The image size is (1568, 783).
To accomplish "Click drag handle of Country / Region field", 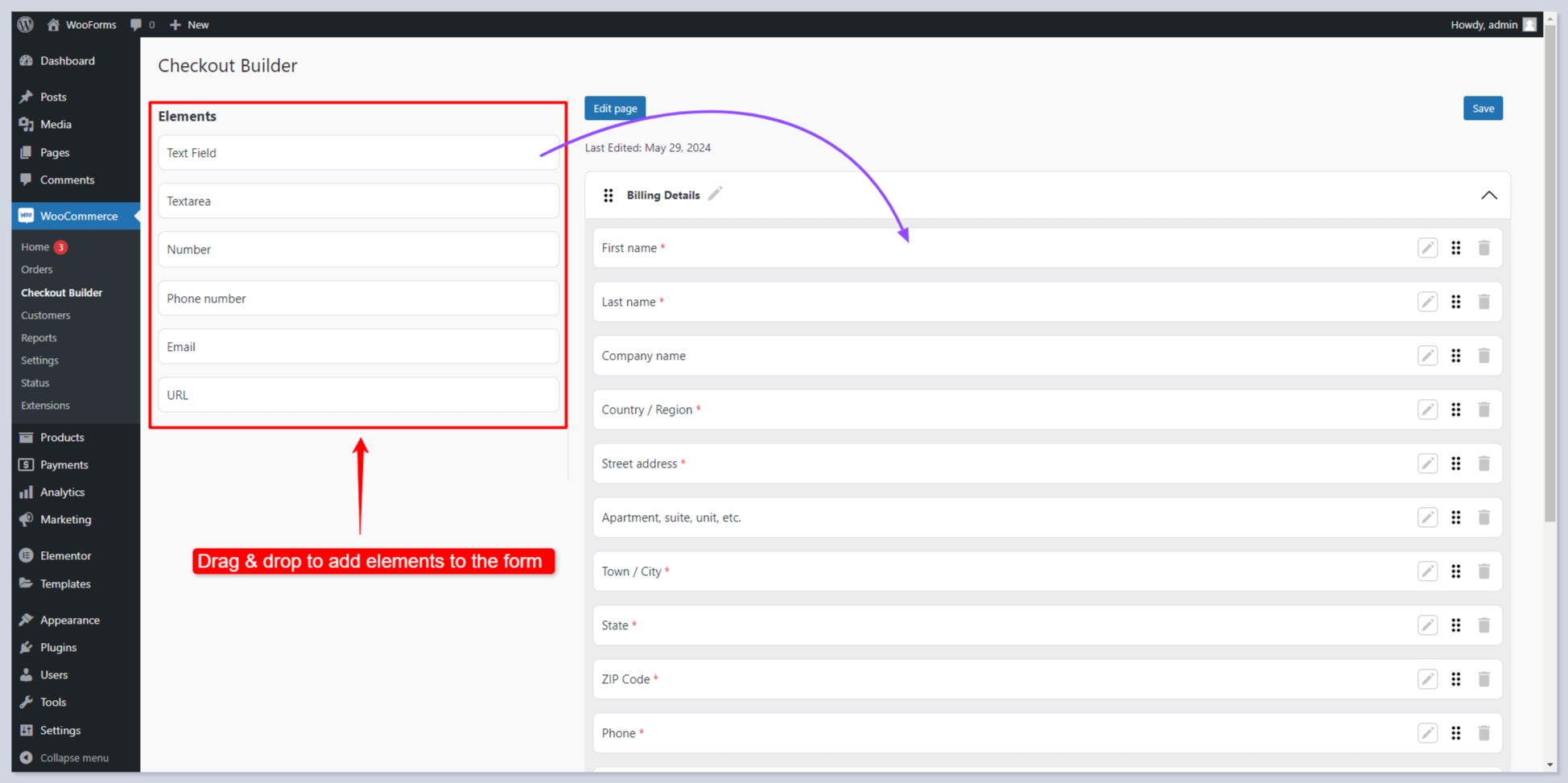I will (1455, 410).
